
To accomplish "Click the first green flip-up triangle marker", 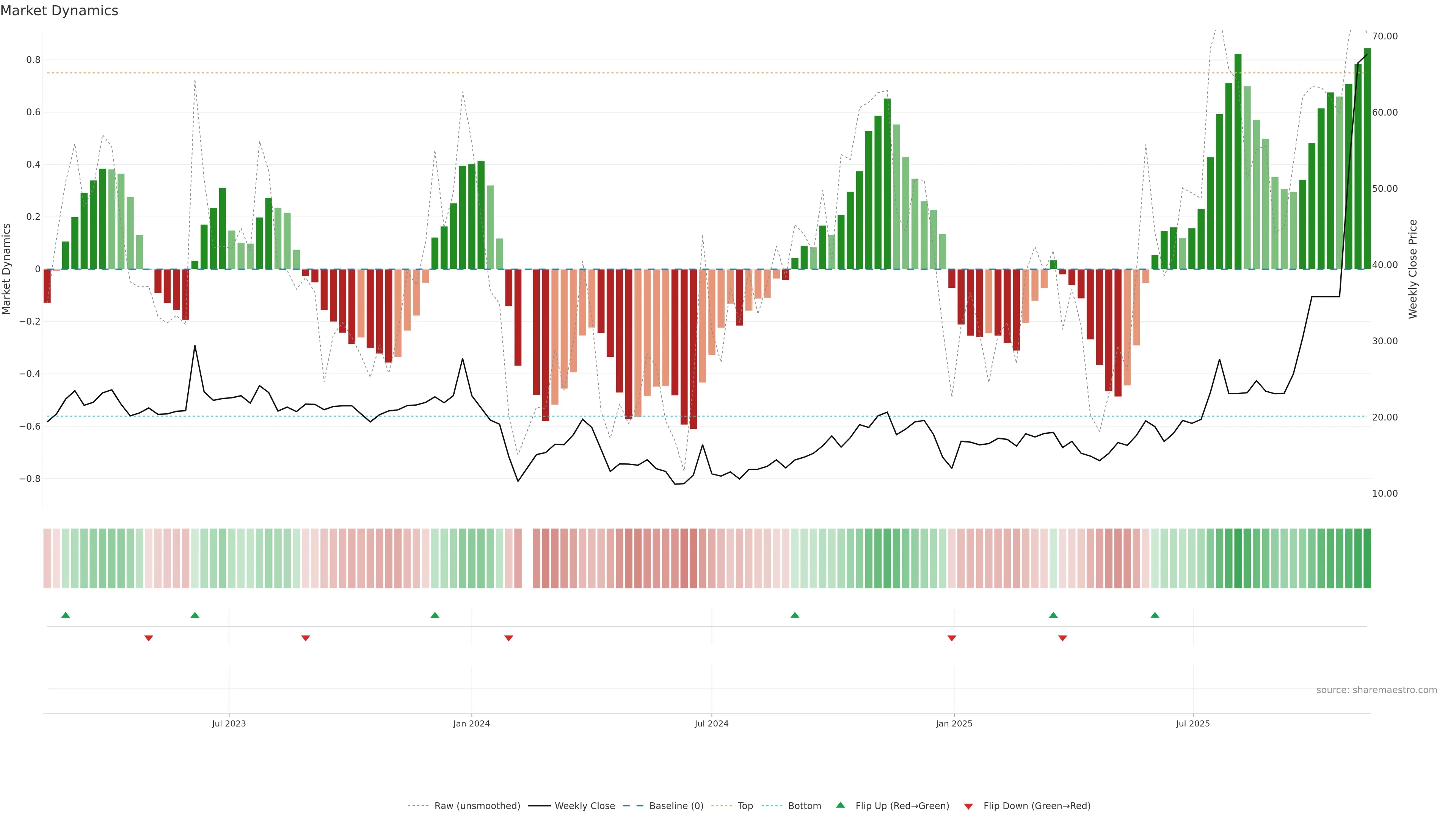I will tap(66, 615).
